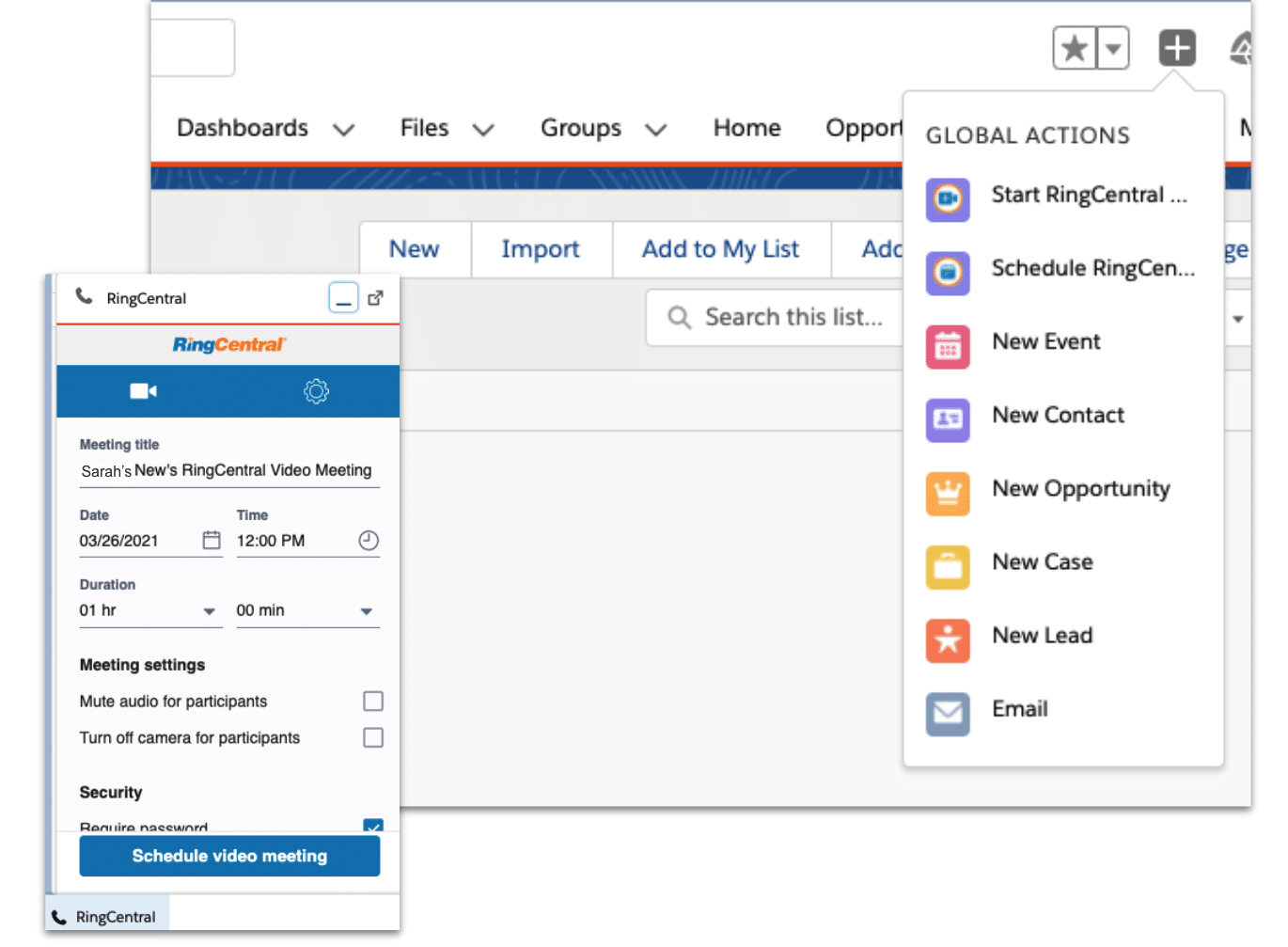Click the Import button in list view
Image resolution: width=1288 pixels, height=947 pixels.
click(x=541, y=249)
